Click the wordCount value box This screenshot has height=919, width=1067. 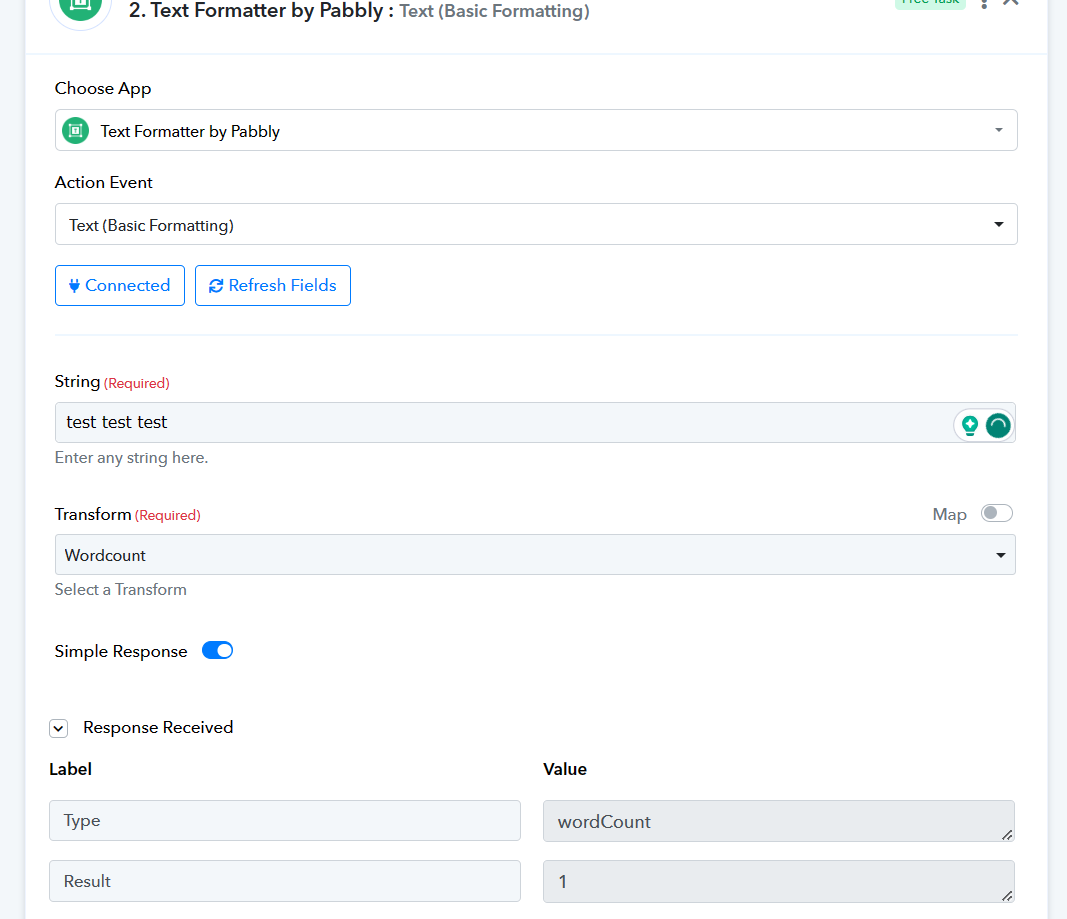[778, 821]
